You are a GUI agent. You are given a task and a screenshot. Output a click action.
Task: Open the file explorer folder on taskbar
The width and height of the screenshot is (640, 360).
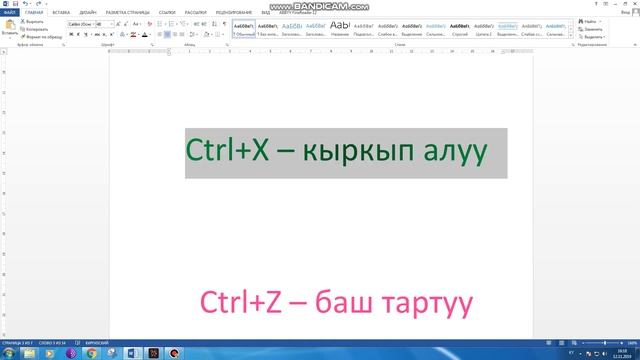coord(29,353)
